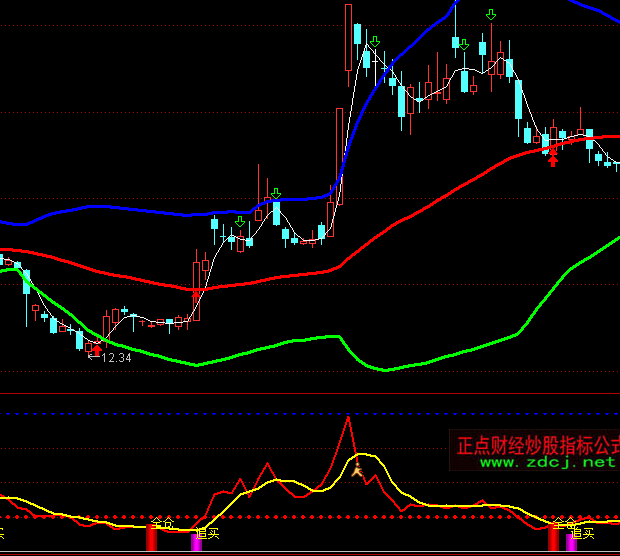Viewport: 620px width, 556px height.
Task: Click the left 追买 label
Action: tap(208, 533)
